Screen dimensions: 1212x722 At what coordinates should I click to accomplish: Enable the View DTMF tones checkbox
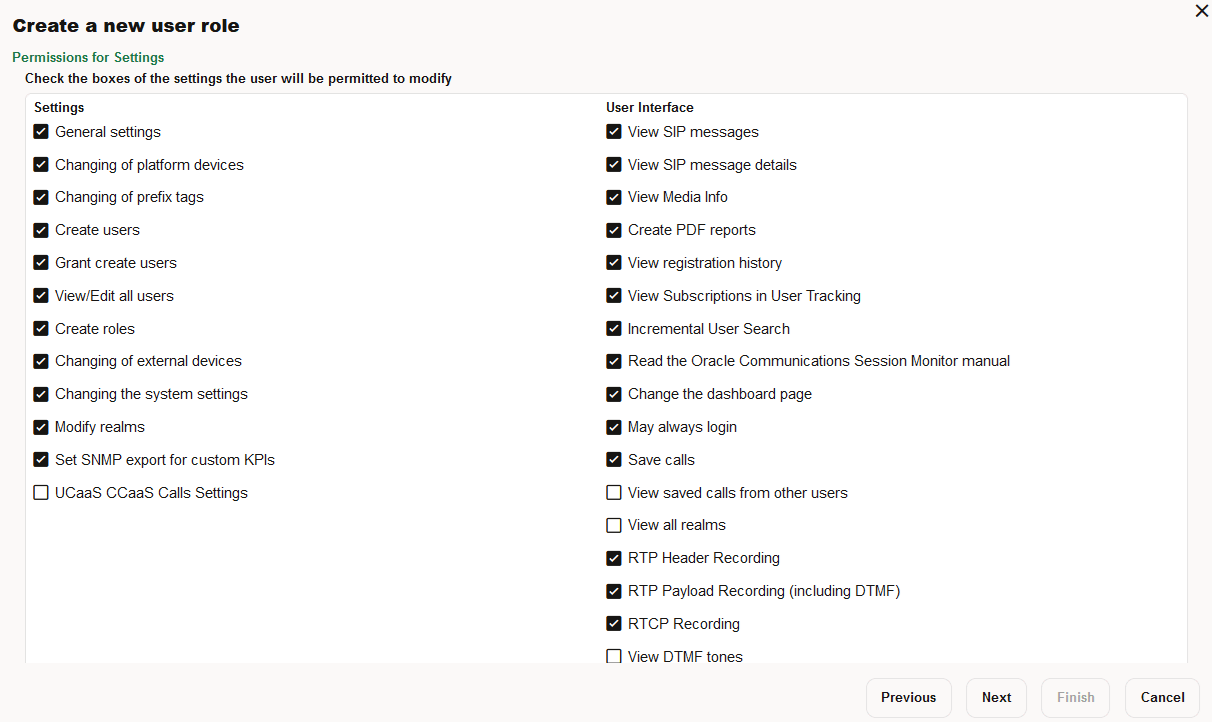tap(613, 656)
